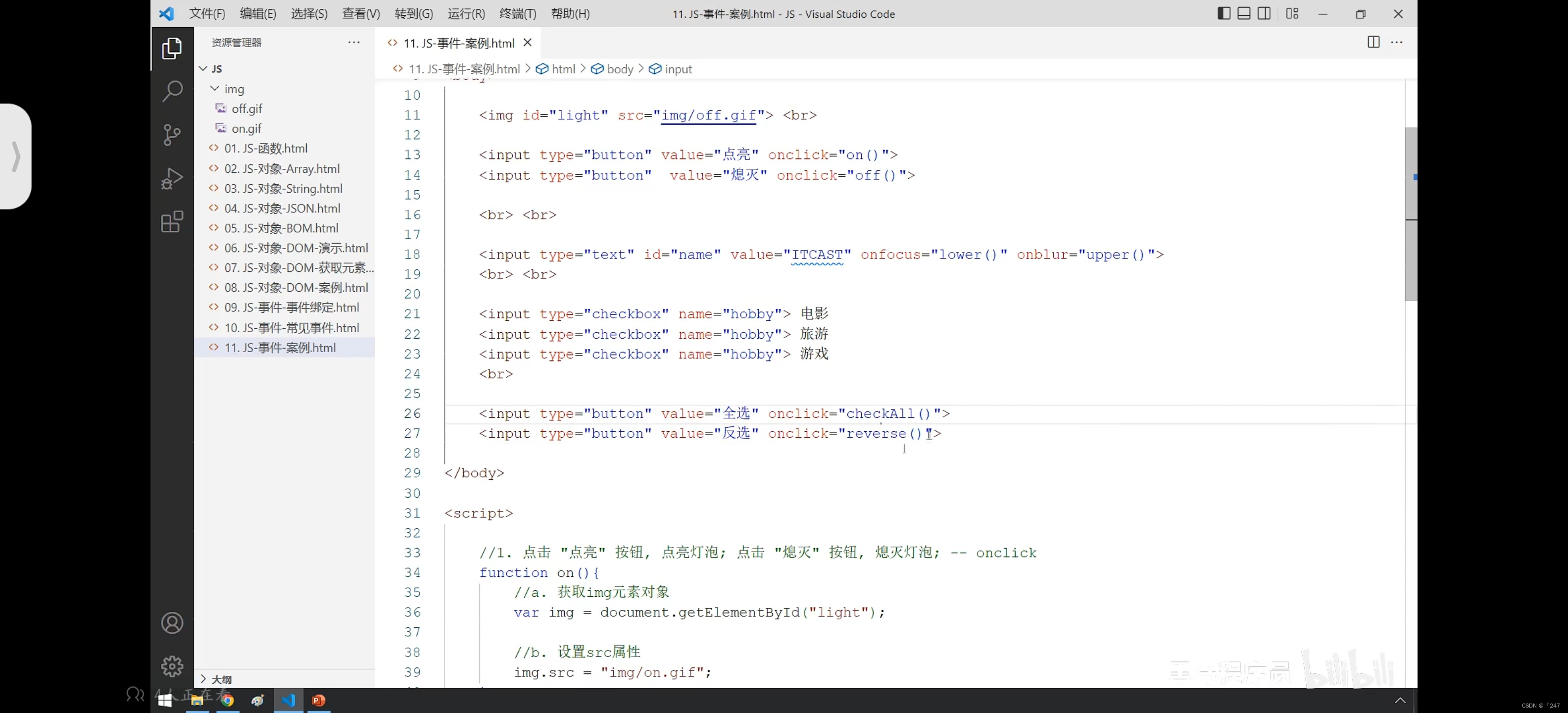
Task: Click the html breadcrumb segment
Action: pyautogui.click(x=556, y=69)
